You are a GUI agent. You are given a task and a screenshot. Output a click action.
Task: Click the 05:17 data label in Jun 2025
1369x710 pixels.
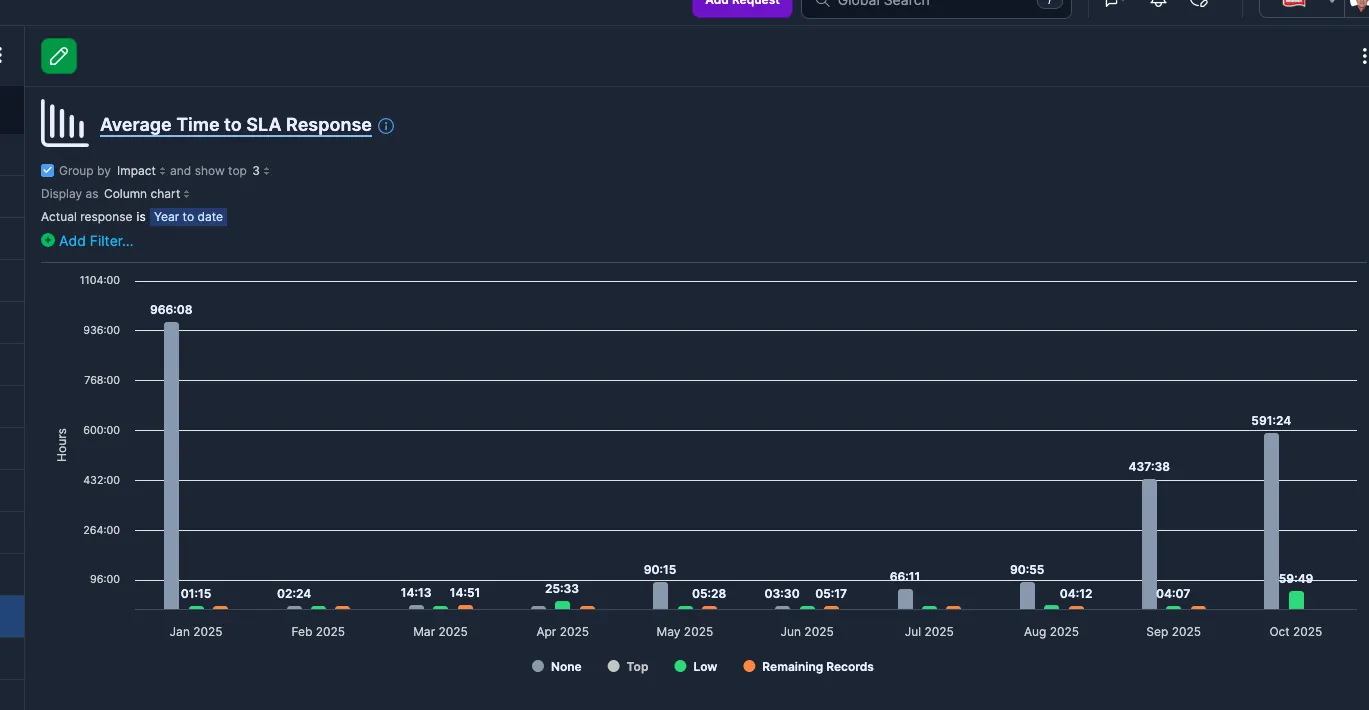(x=831, y=594)
